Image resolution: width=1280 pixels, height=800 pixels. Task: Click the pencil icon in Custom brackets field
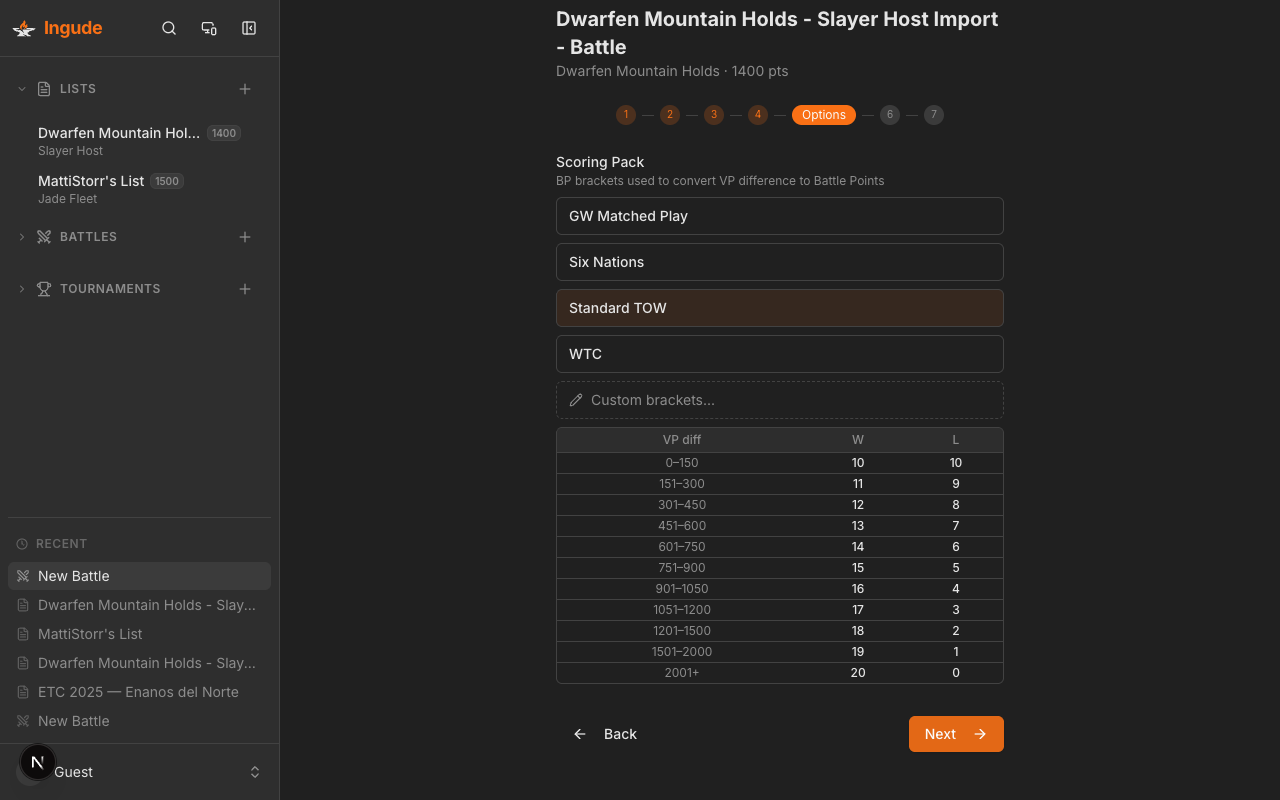(x=575, y=399)
